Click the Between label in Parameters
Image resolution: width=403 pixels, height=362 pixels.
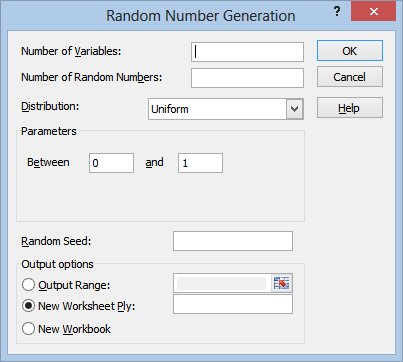coord(48,162)
